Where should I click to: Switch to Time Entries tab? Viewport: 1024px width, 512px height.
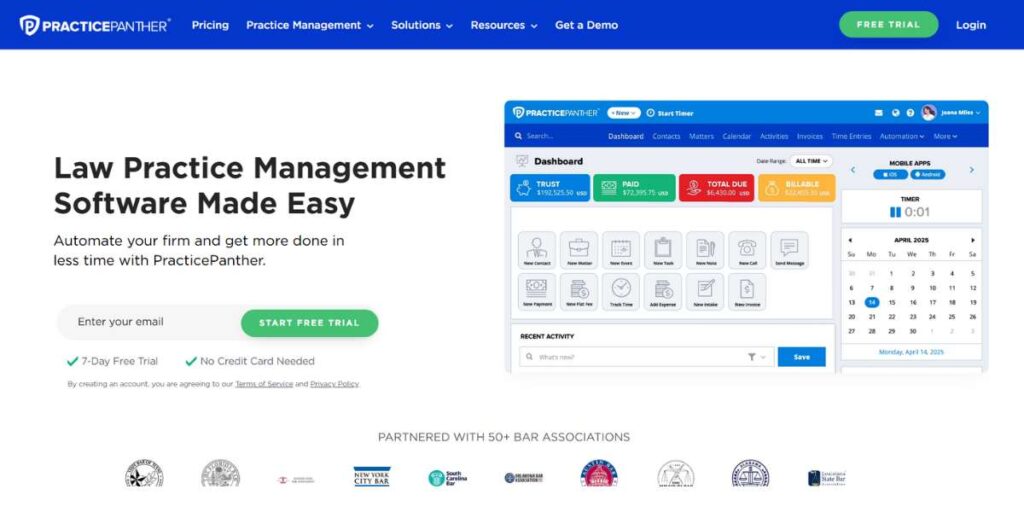[x=851, y=136]
